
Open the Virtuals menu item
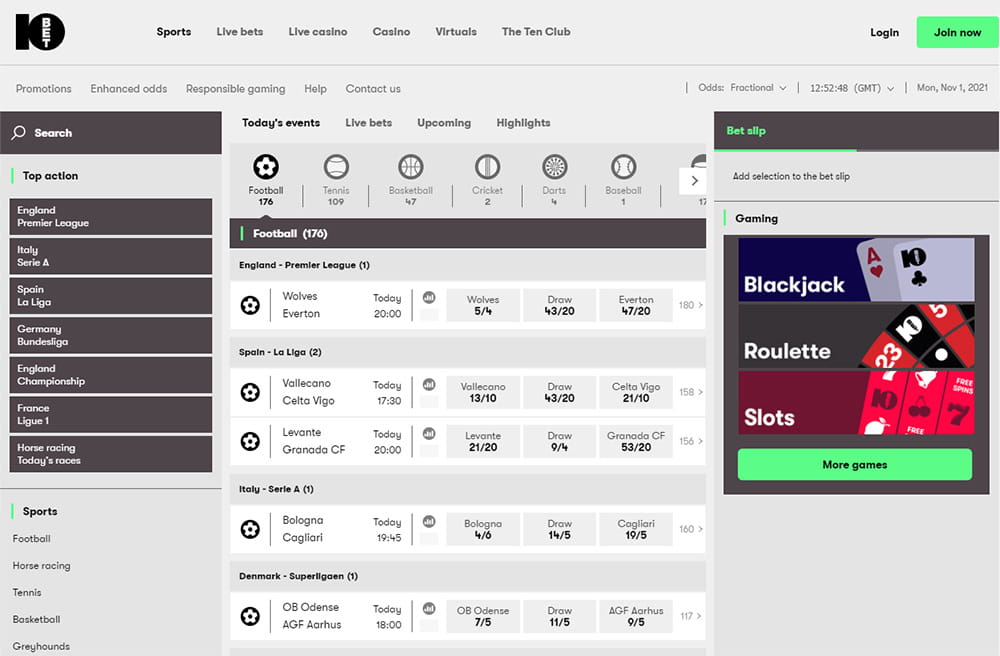[x=456, y=32]
